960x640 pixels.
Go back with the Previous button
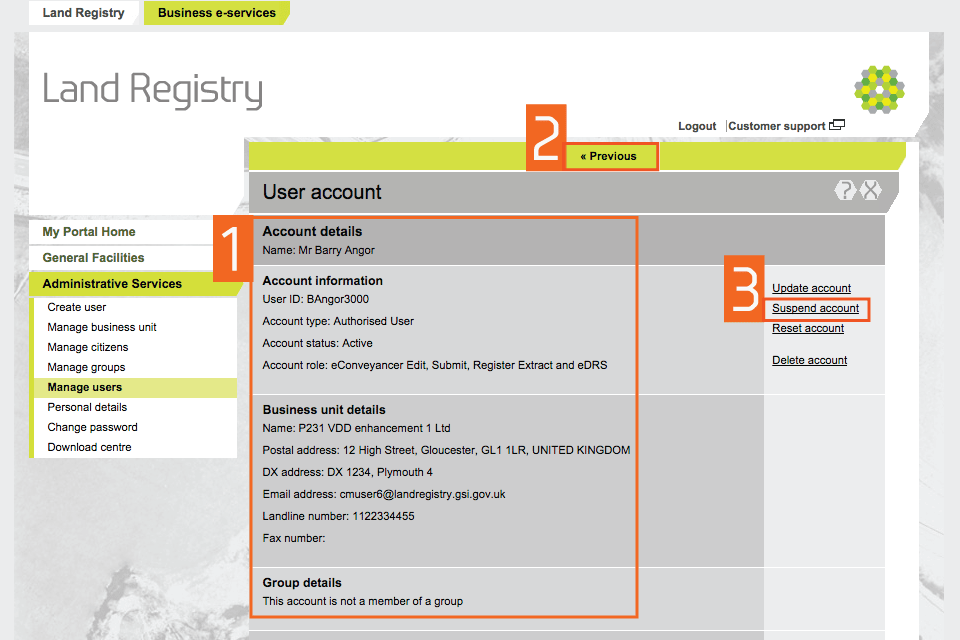[609, 156]
